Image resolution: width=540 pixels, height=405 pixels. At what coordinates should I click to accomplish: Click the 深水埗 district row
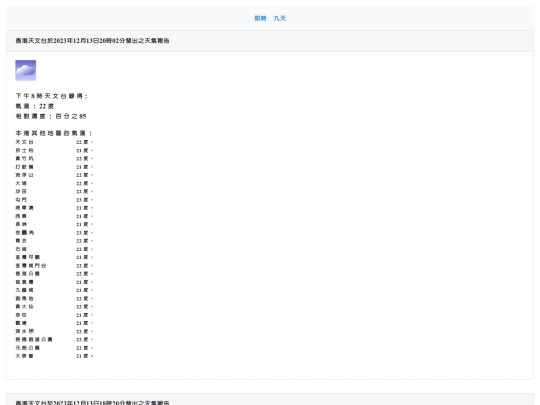(x=54, y=331)
